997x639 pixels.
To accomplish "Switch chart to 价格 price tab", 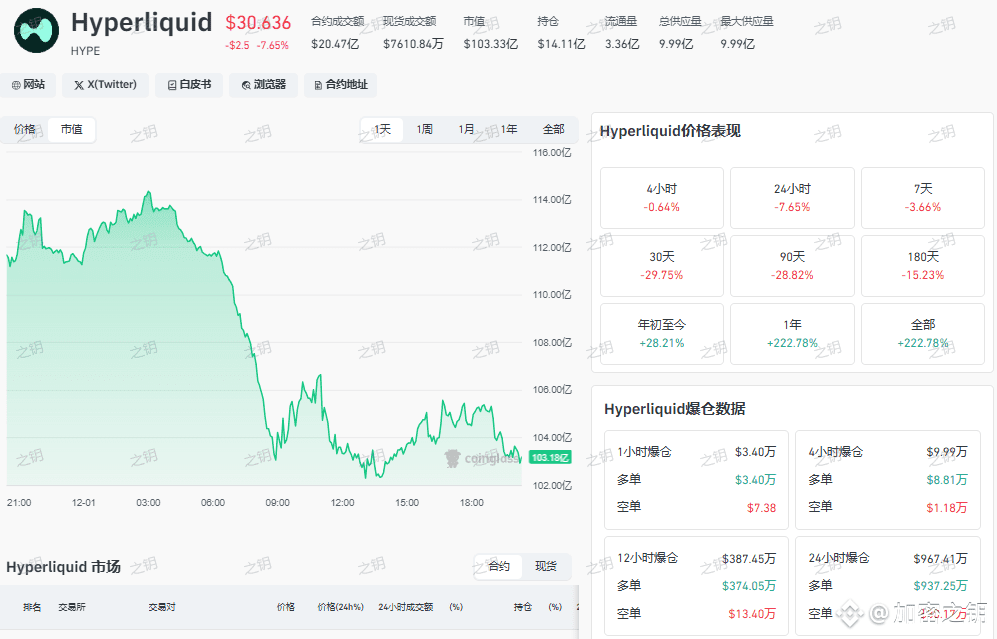I will click(x=25, y=129).
